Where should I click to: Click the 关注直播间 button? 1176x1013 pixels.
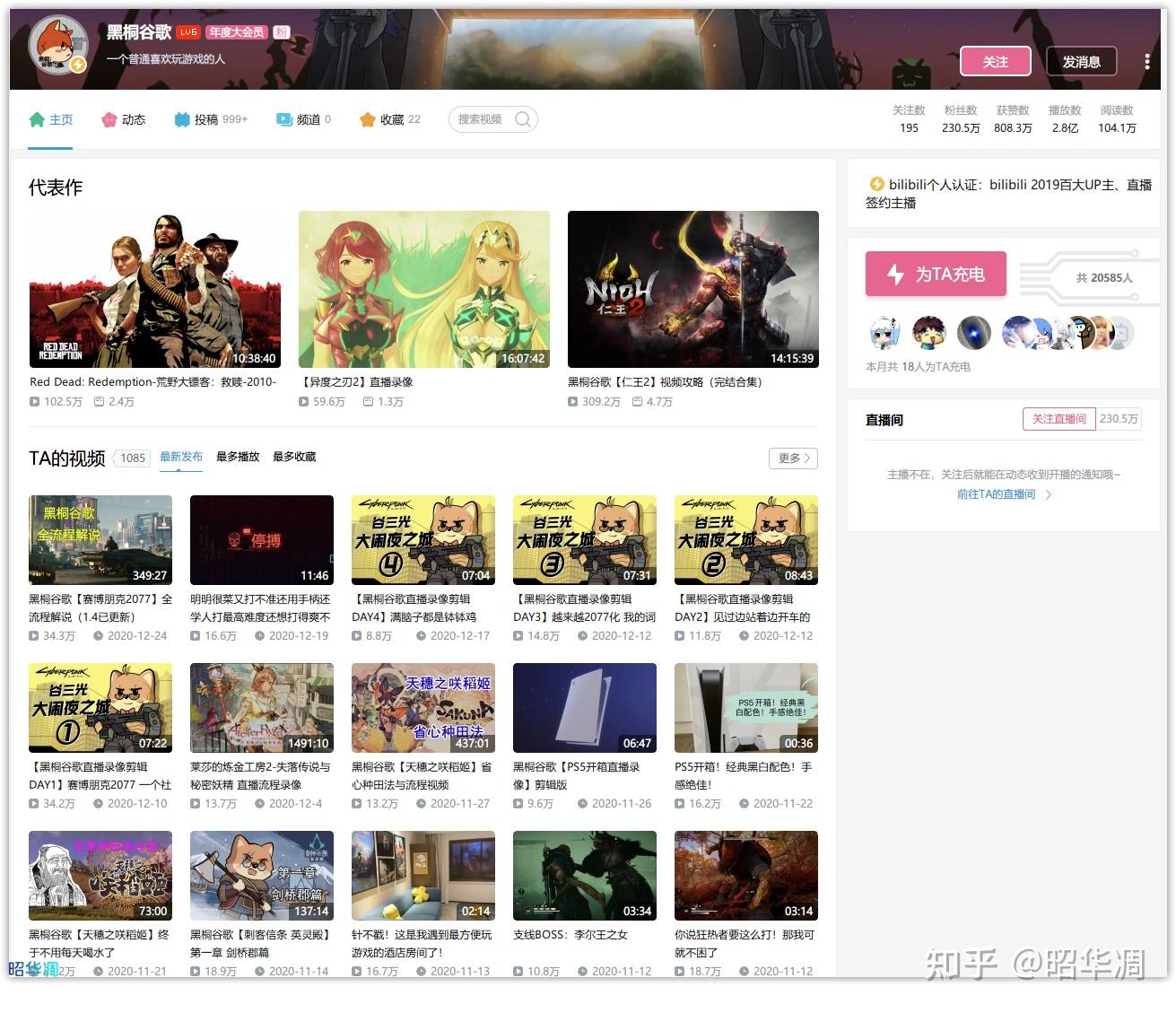(1058, 419)
